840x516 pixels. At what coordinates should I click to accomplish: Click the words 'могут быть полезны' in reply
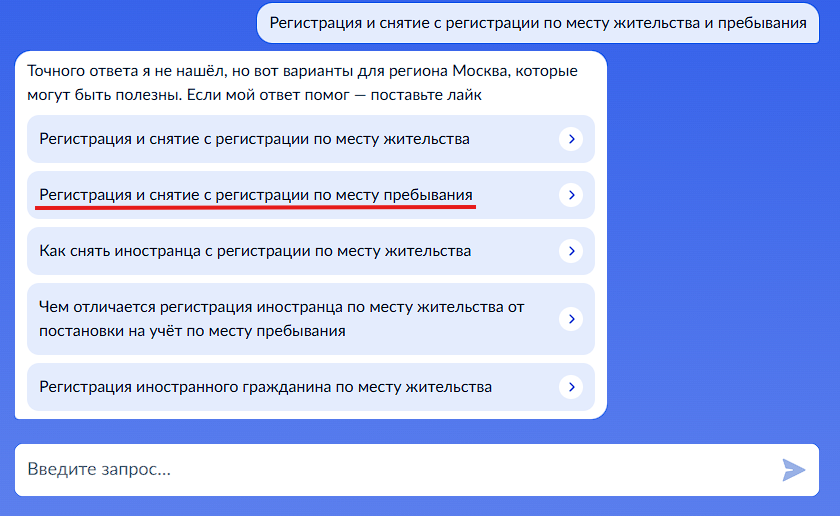pos(105,95)
